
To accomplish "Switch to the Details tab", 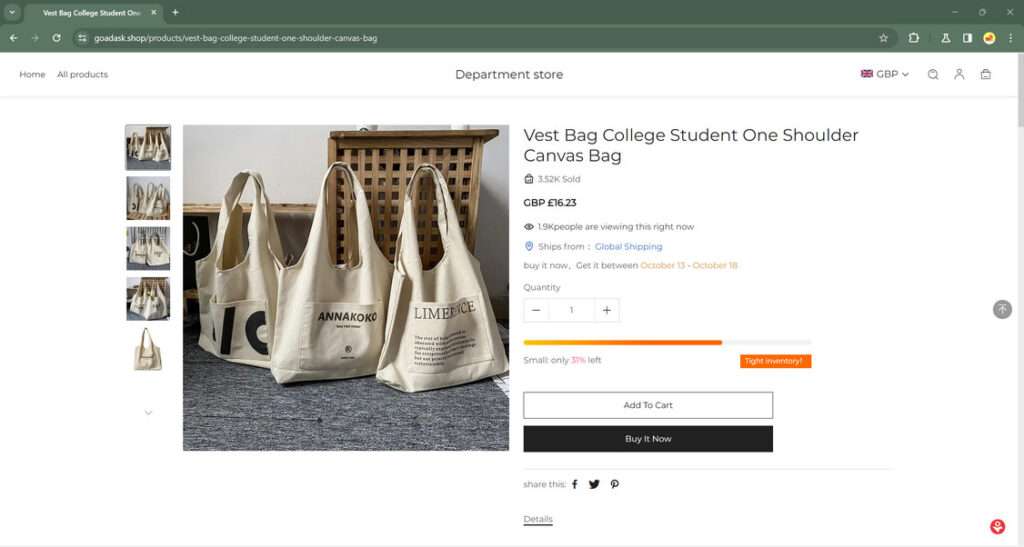I will tap(538, 519).
